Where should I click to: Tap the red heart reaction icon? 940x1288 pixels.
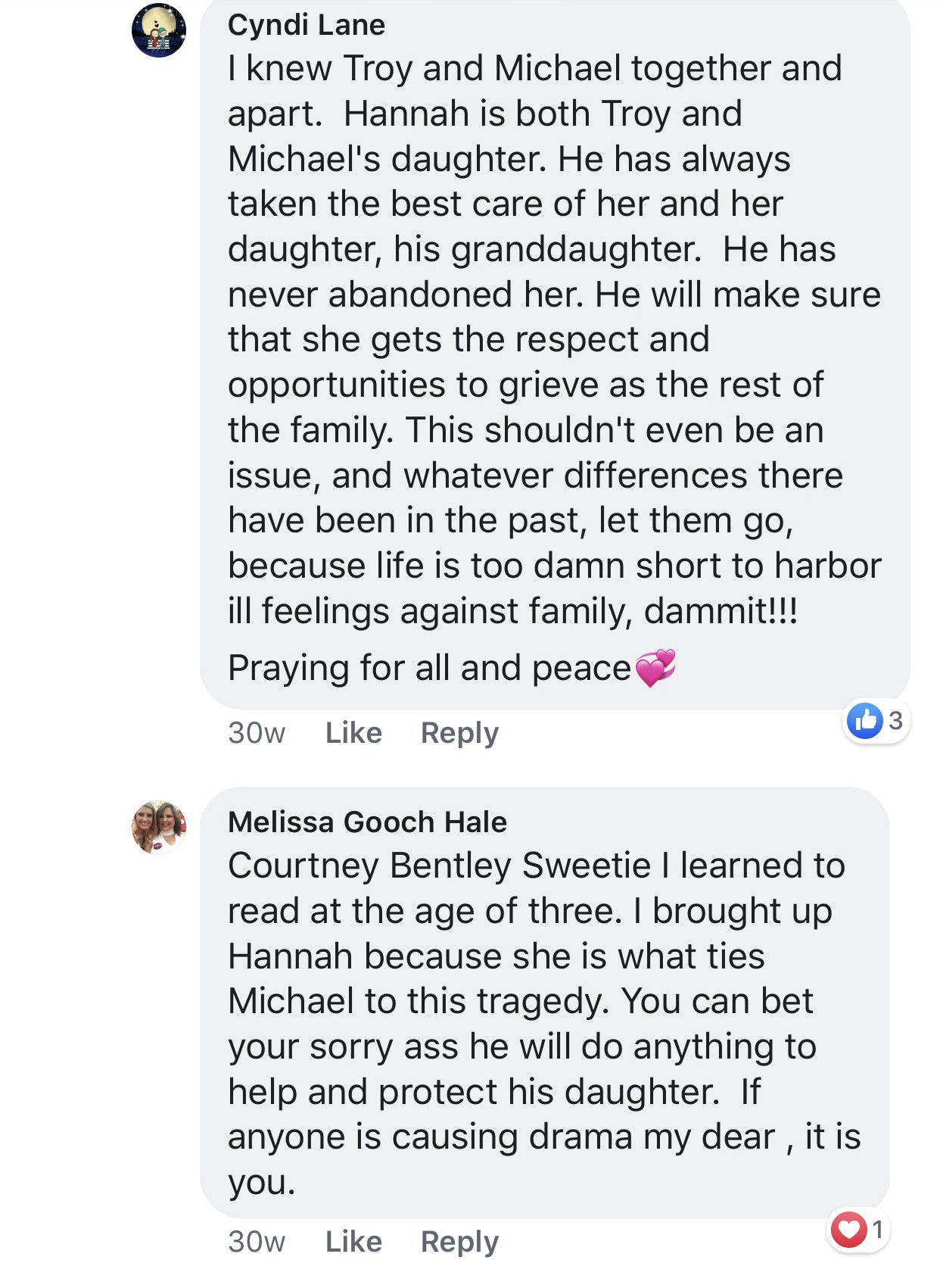pyautogui.click(x=848, y=1229)
